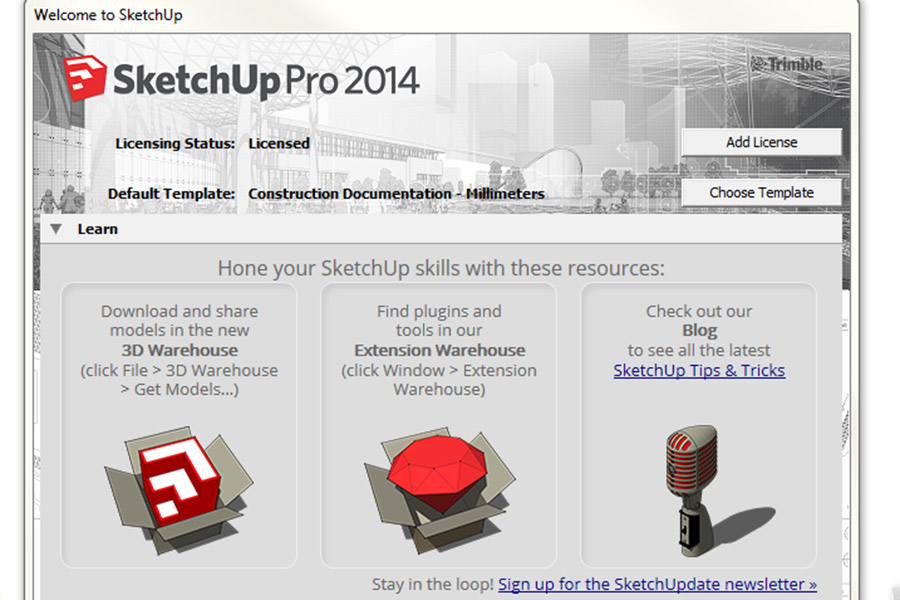Click the 'Licensing Status:' label
This screenshot has width=900, height=600.
tap(175, 144)
